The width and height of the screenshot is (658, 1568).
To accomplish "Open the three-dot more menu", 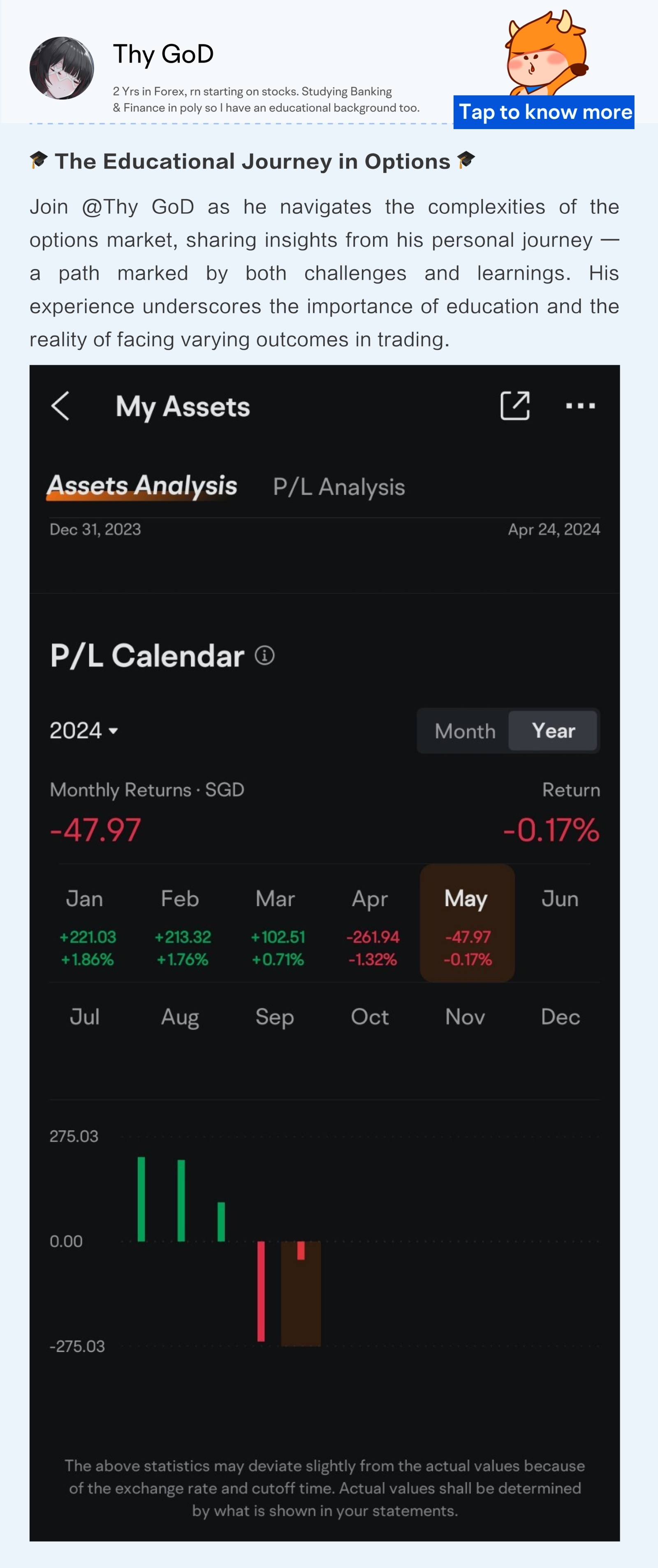I will (581, 406).
